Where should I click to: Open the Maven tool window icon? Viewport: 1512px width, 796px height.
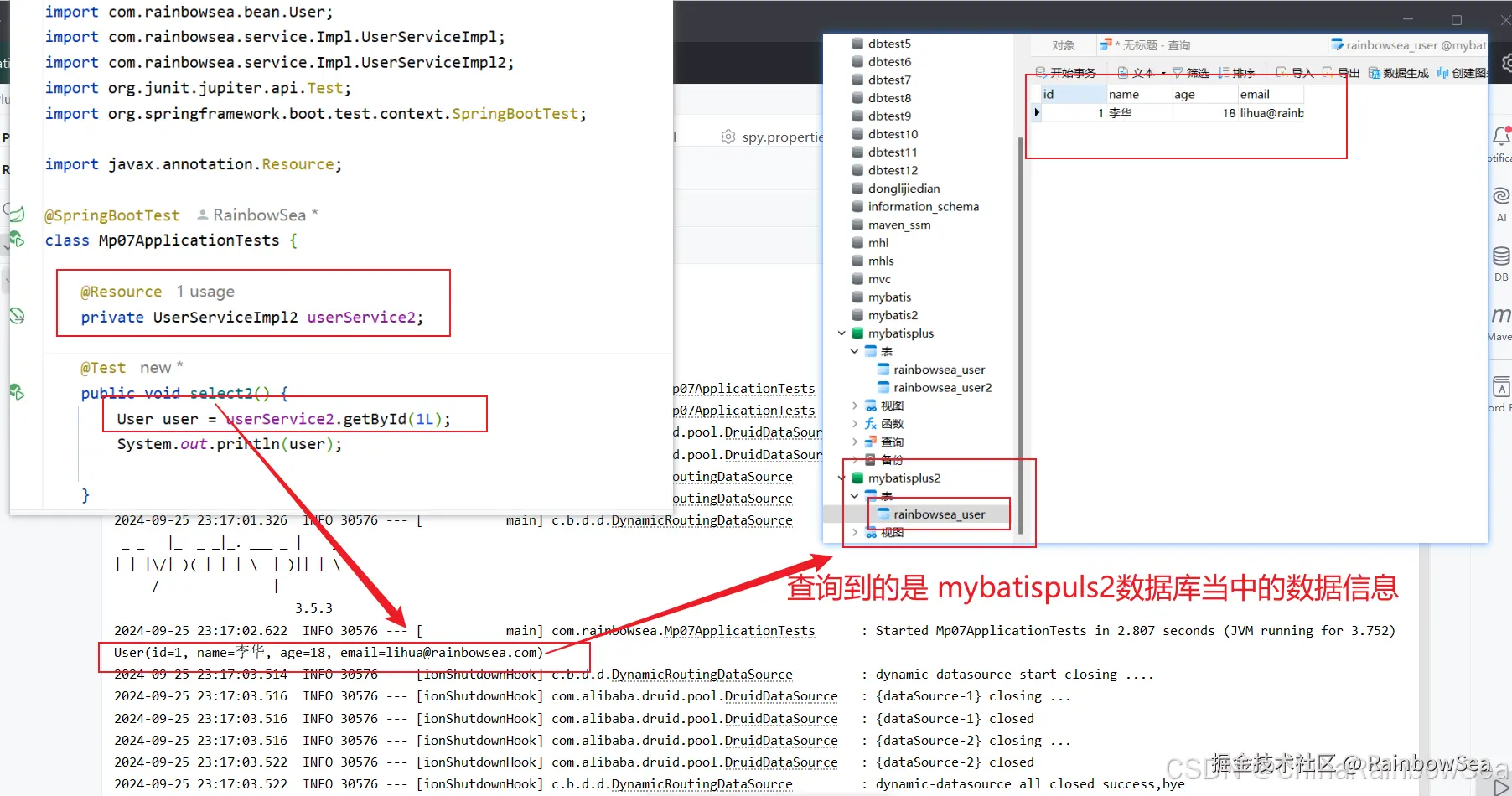coord(1501,315)
